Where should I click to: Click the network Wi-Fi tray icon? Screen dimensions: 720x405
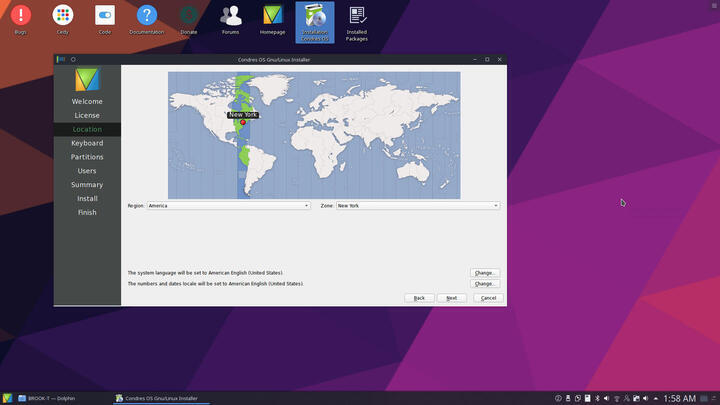point(617,398)
